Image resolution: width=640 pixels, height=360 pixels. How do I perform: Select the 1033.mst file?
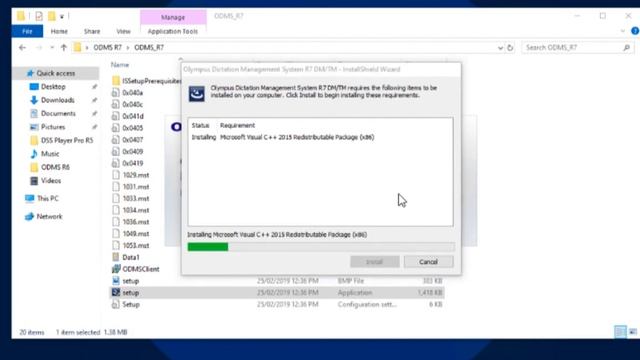(136, 198)
